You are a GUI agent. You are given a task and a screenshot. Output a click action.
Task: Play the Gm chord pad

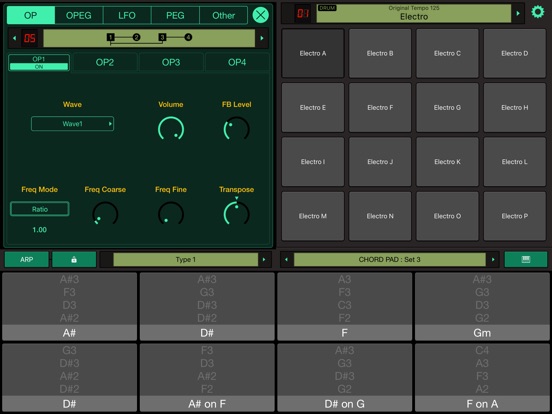click(482, 306)
